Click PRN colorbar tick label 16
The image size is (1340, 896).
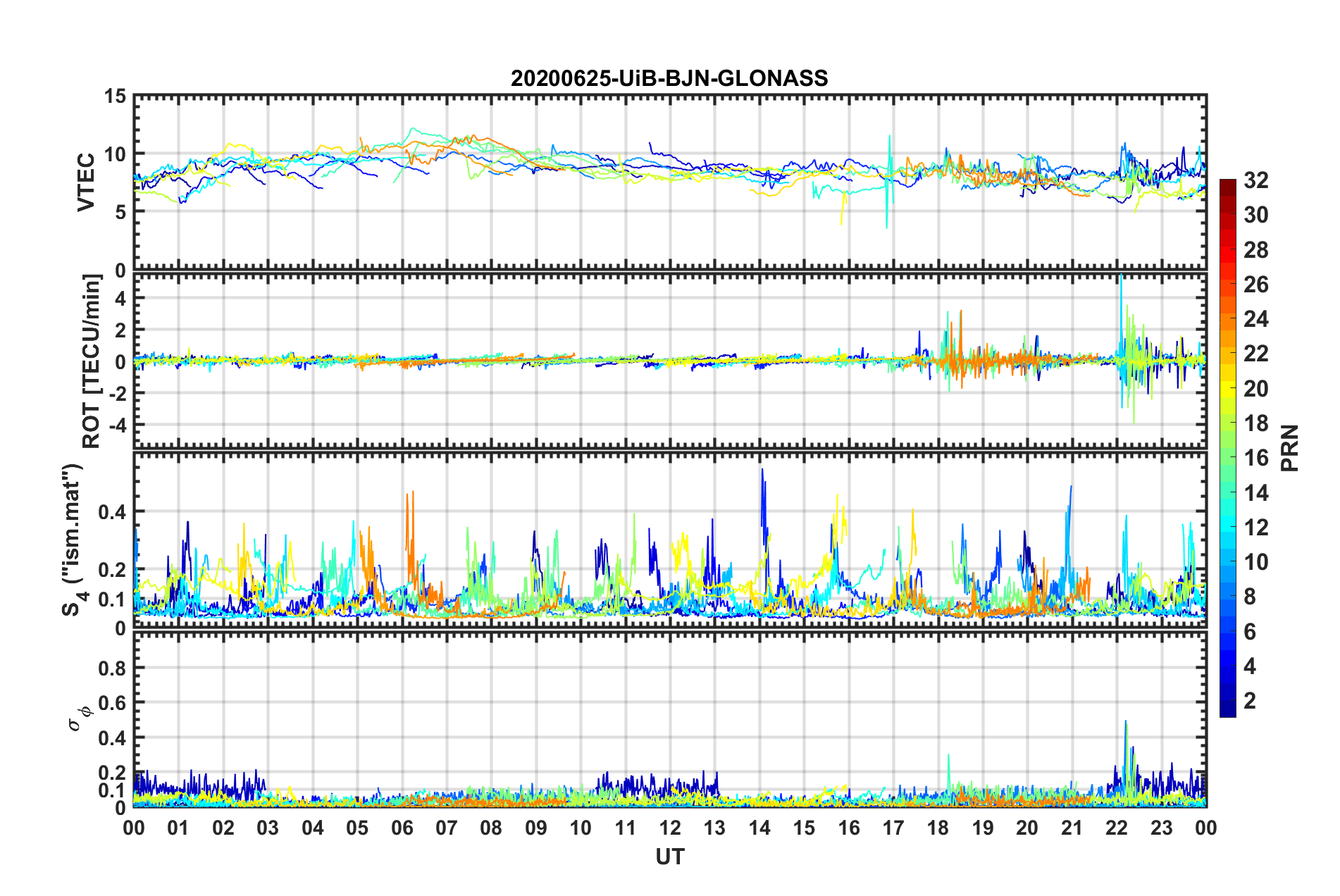point(1255,458)
